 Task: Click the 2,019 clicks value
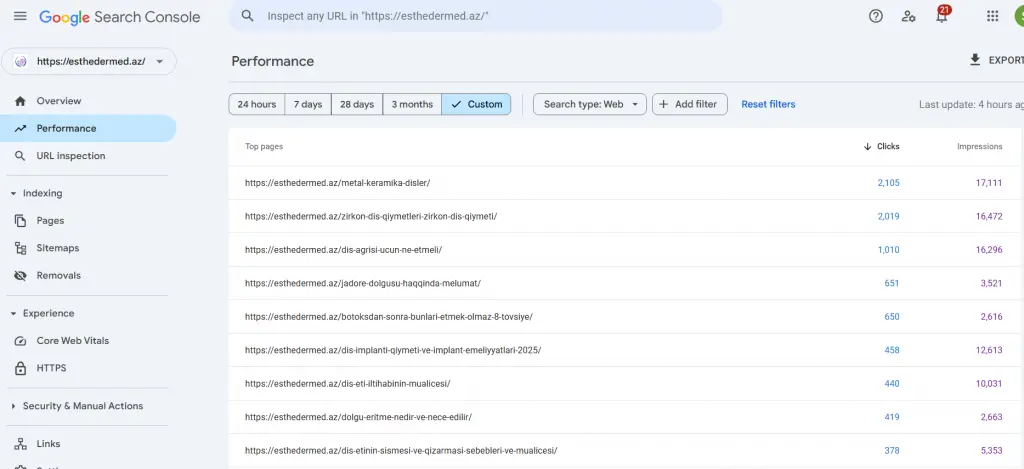[888, 216]
